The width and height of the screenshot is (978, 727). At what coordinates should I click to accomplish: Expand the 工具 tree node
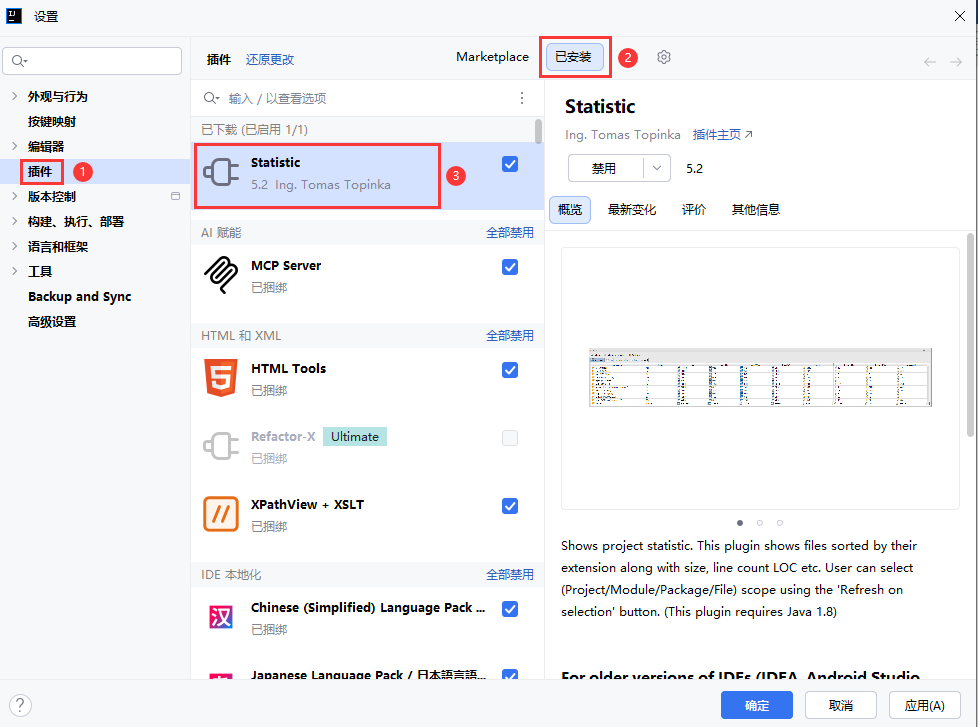(x=14, y=271)
